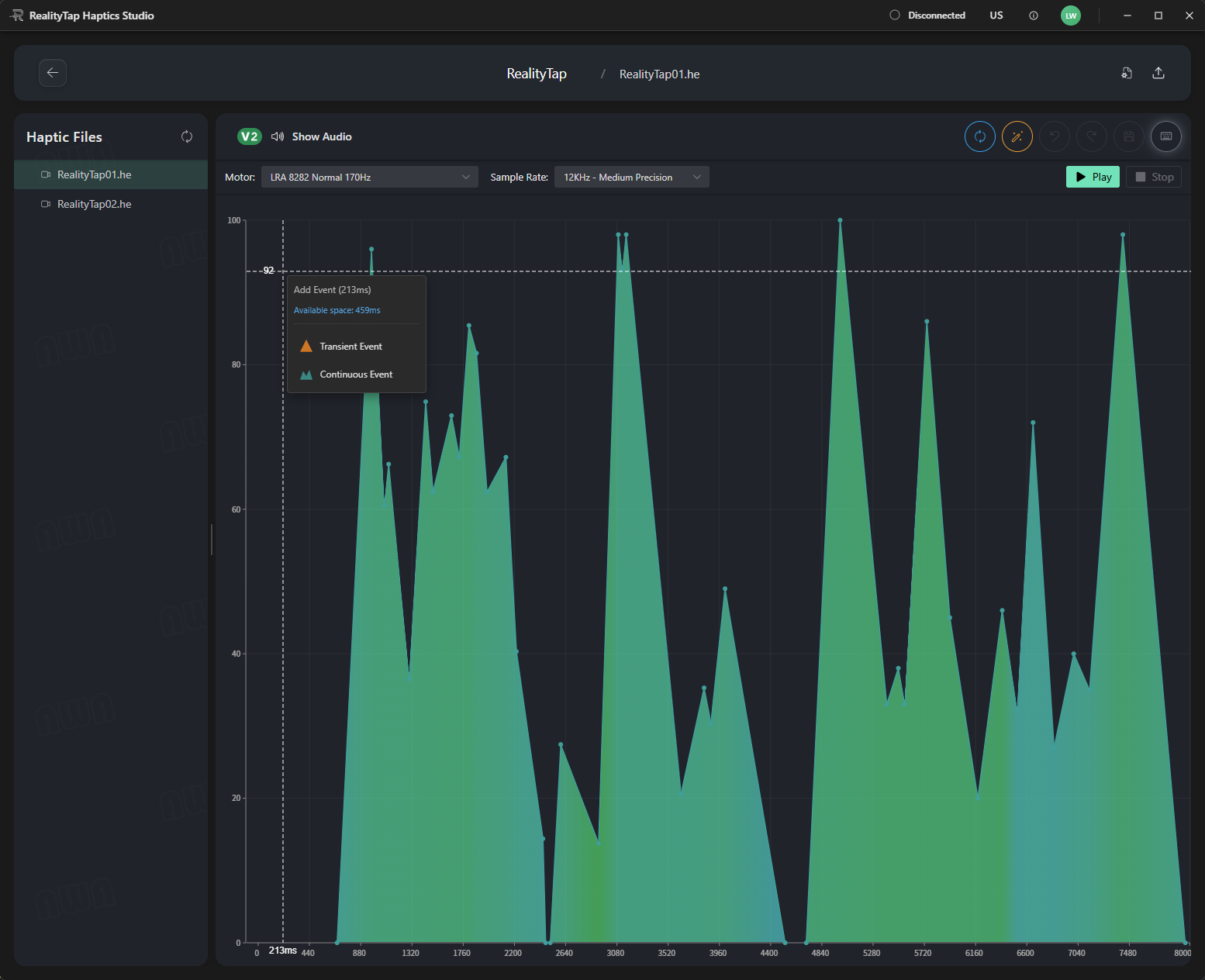Toggle Show Audio
1205x980 pixels.
(x=312, y=136)
